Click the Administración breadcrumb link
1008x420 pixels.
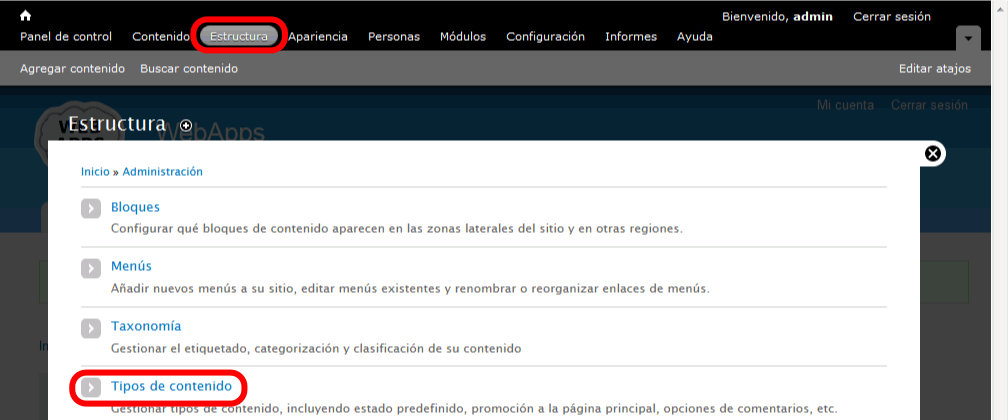point(163,172)
